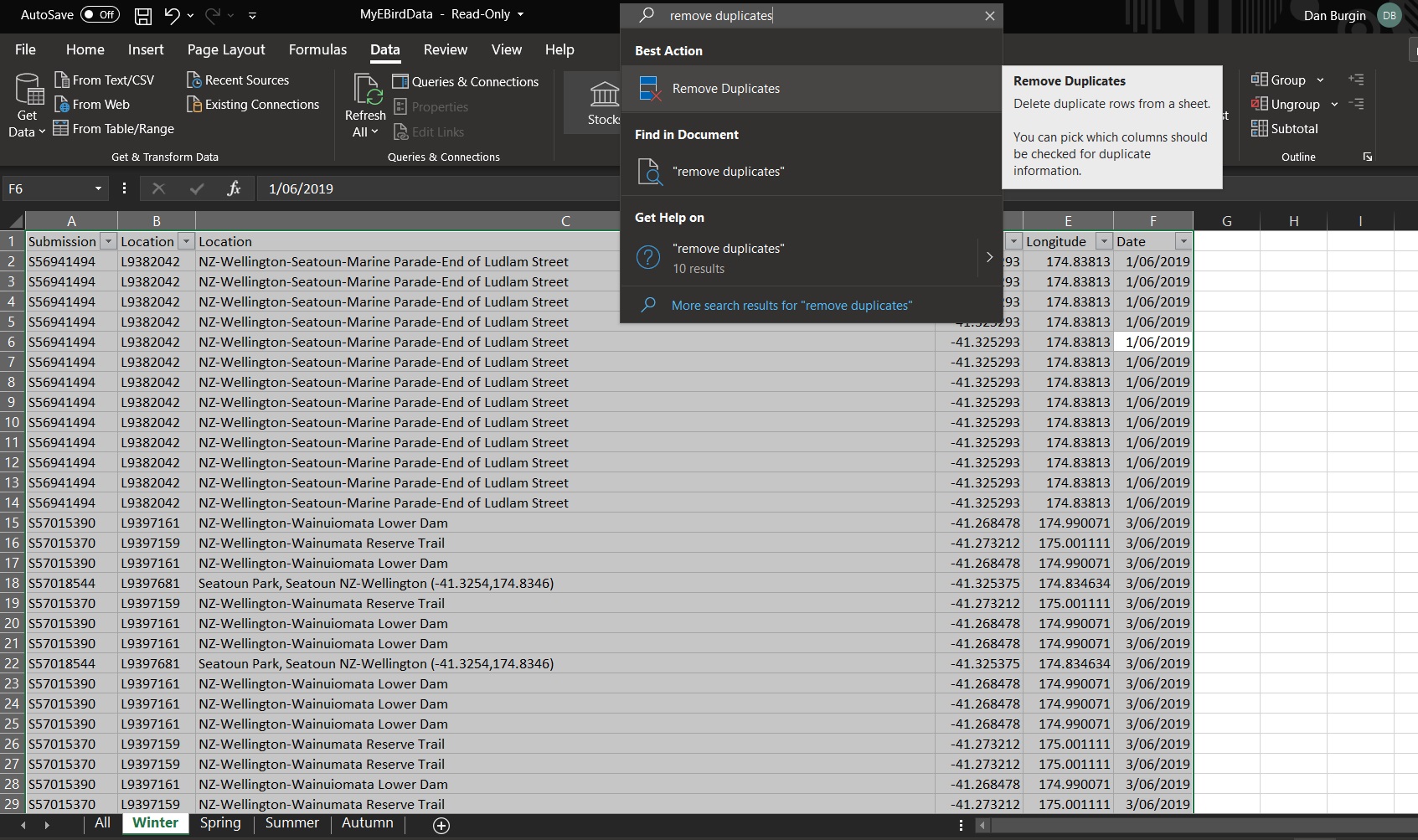Click the Refresh All icon
Viewport: 1418px width, 840px height.
[366, 90]
